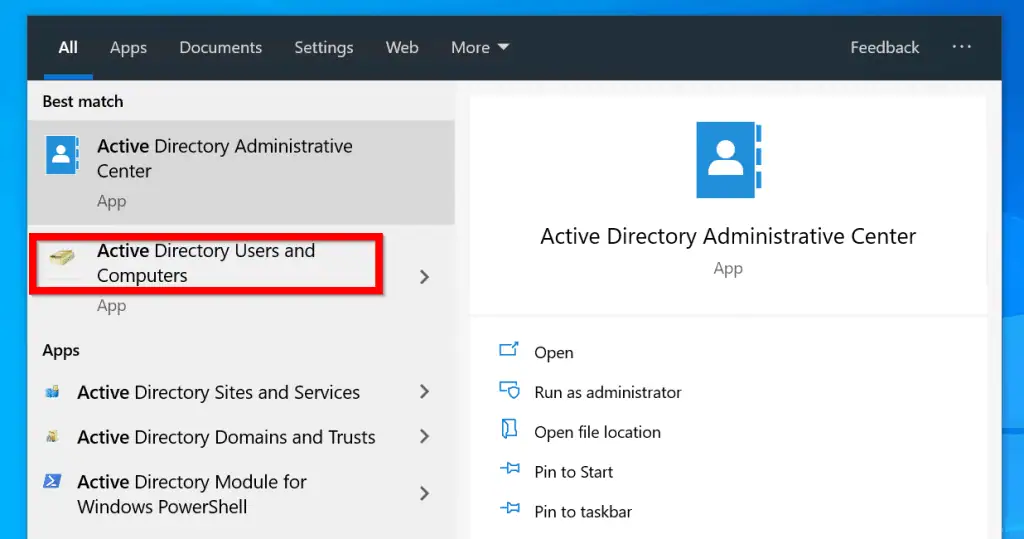Screen dimensions: 1024x539
Task: Click the Users and Computers app icon
Action: tap(62, 257)
